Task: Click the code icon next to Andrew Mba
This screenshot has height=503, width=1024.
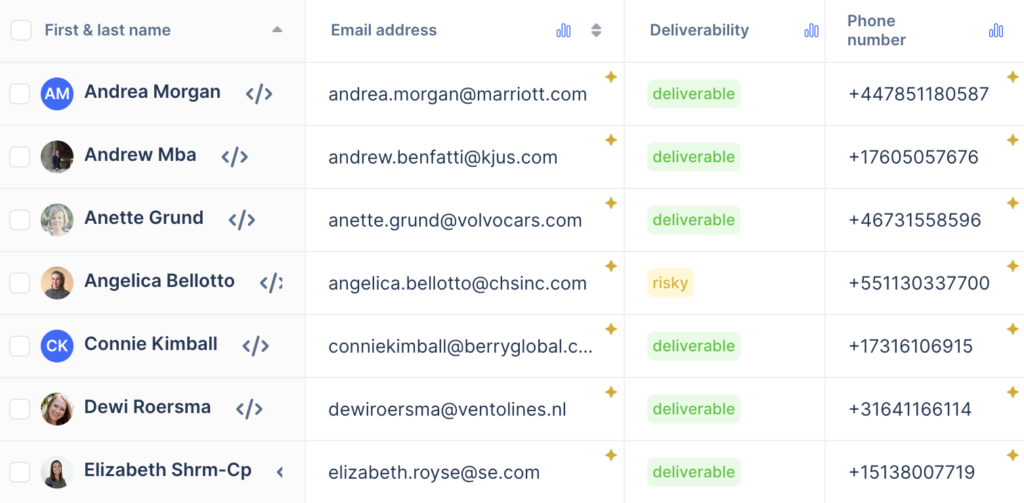Action: coord(235,157)
